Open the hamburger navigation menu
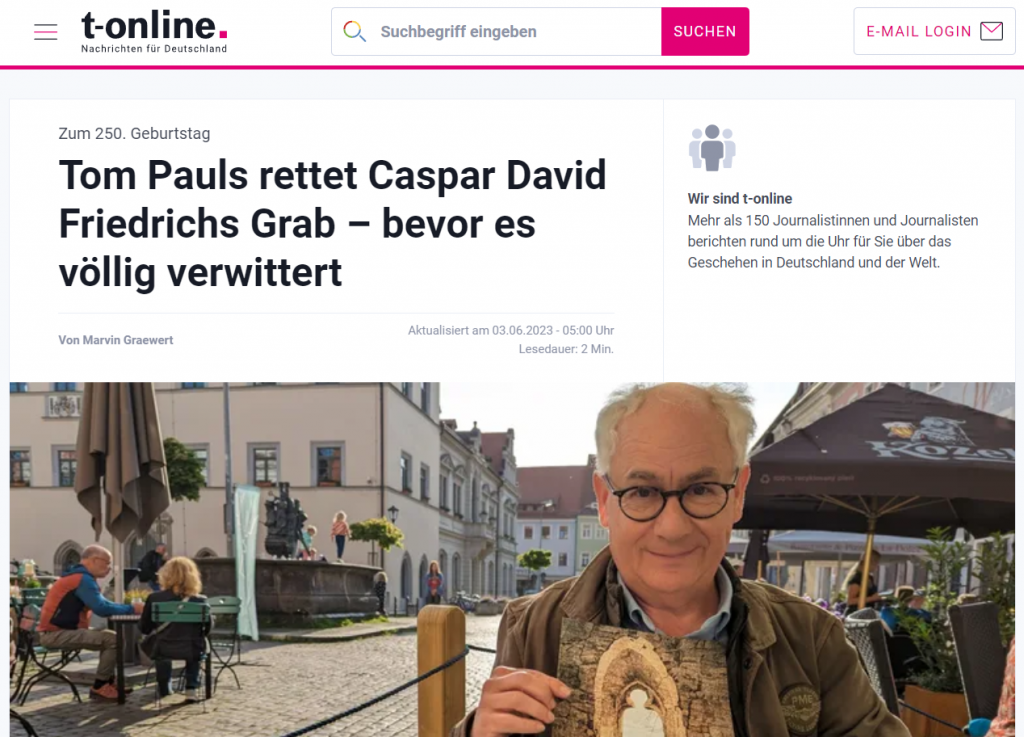Viewport: 1024px width, 737px height. click(x=46, y=31)
